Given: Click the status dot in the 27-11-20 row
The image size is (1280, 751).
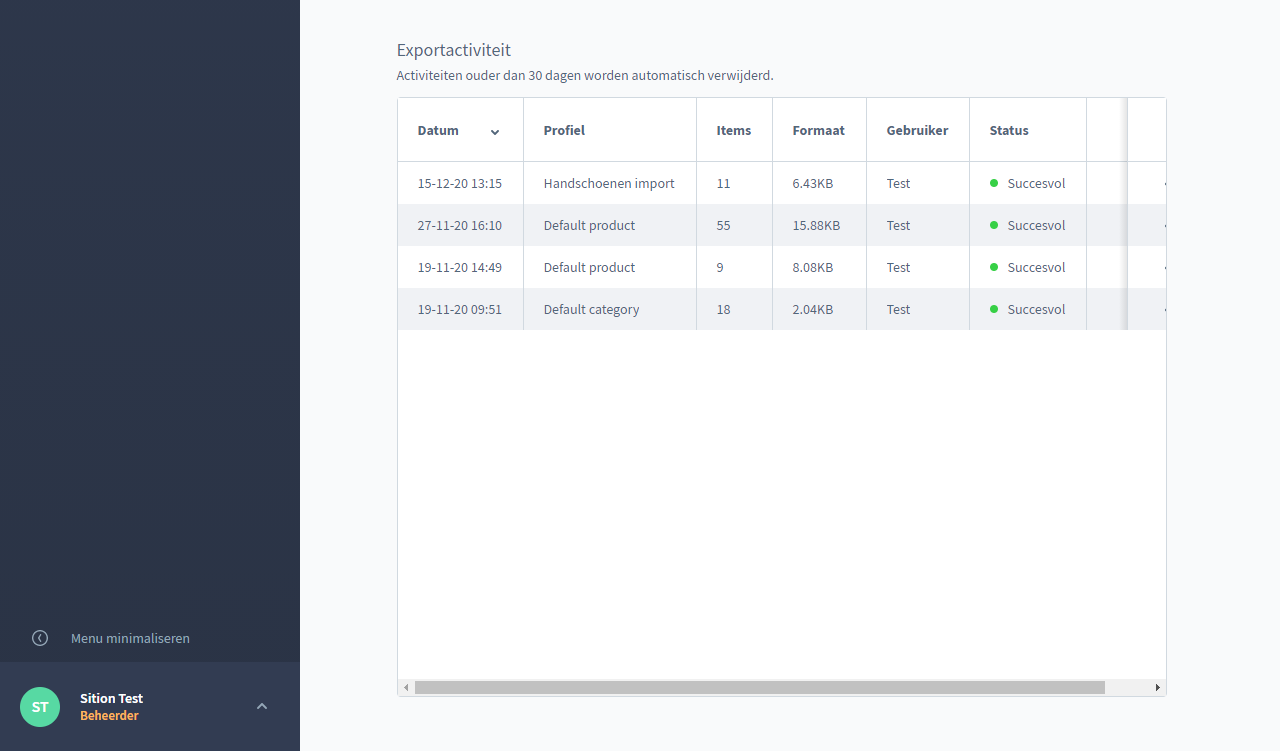Looking at the screenshot, I should click(994, 225).
